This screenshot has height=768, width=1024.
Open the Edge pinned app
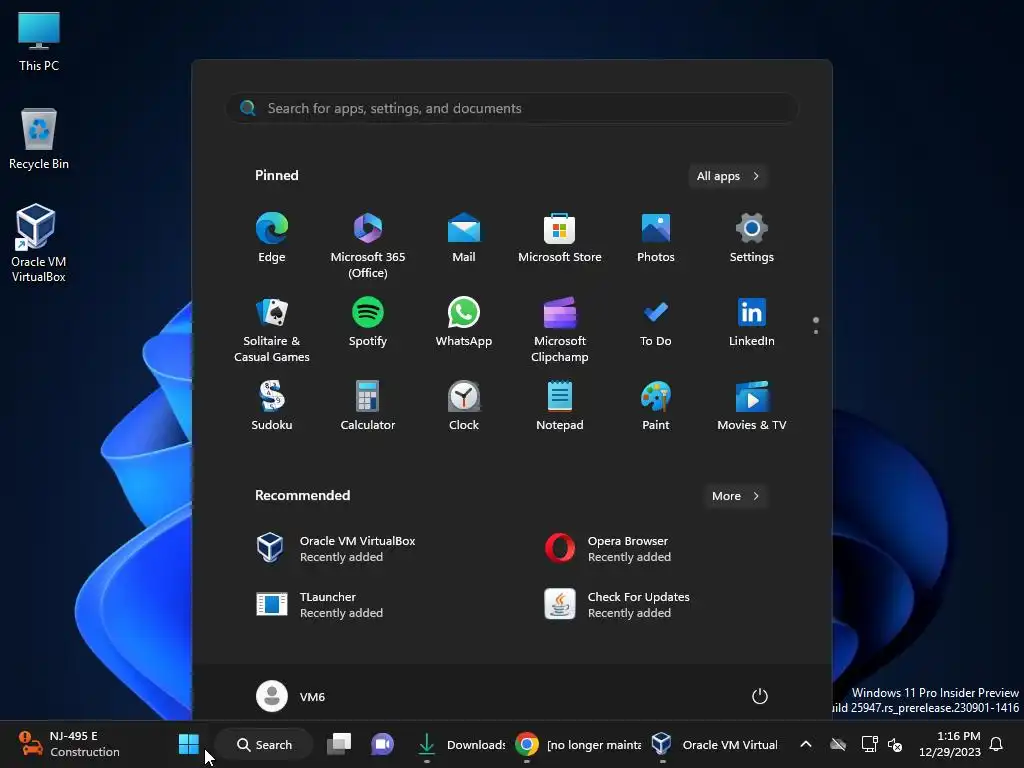point(272,238)
